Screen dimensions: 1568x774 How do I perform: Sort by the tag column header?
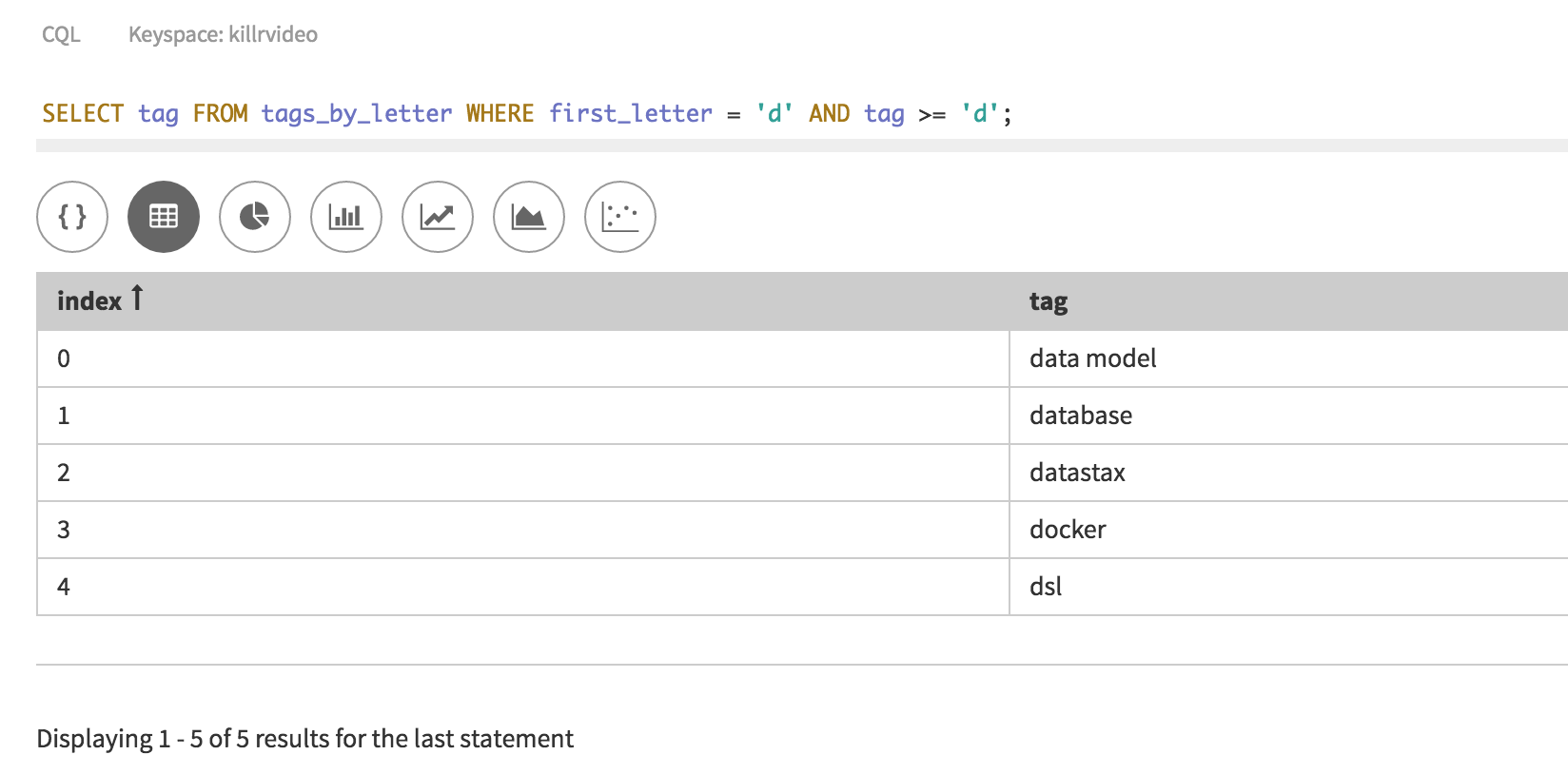click(1048, 301)
